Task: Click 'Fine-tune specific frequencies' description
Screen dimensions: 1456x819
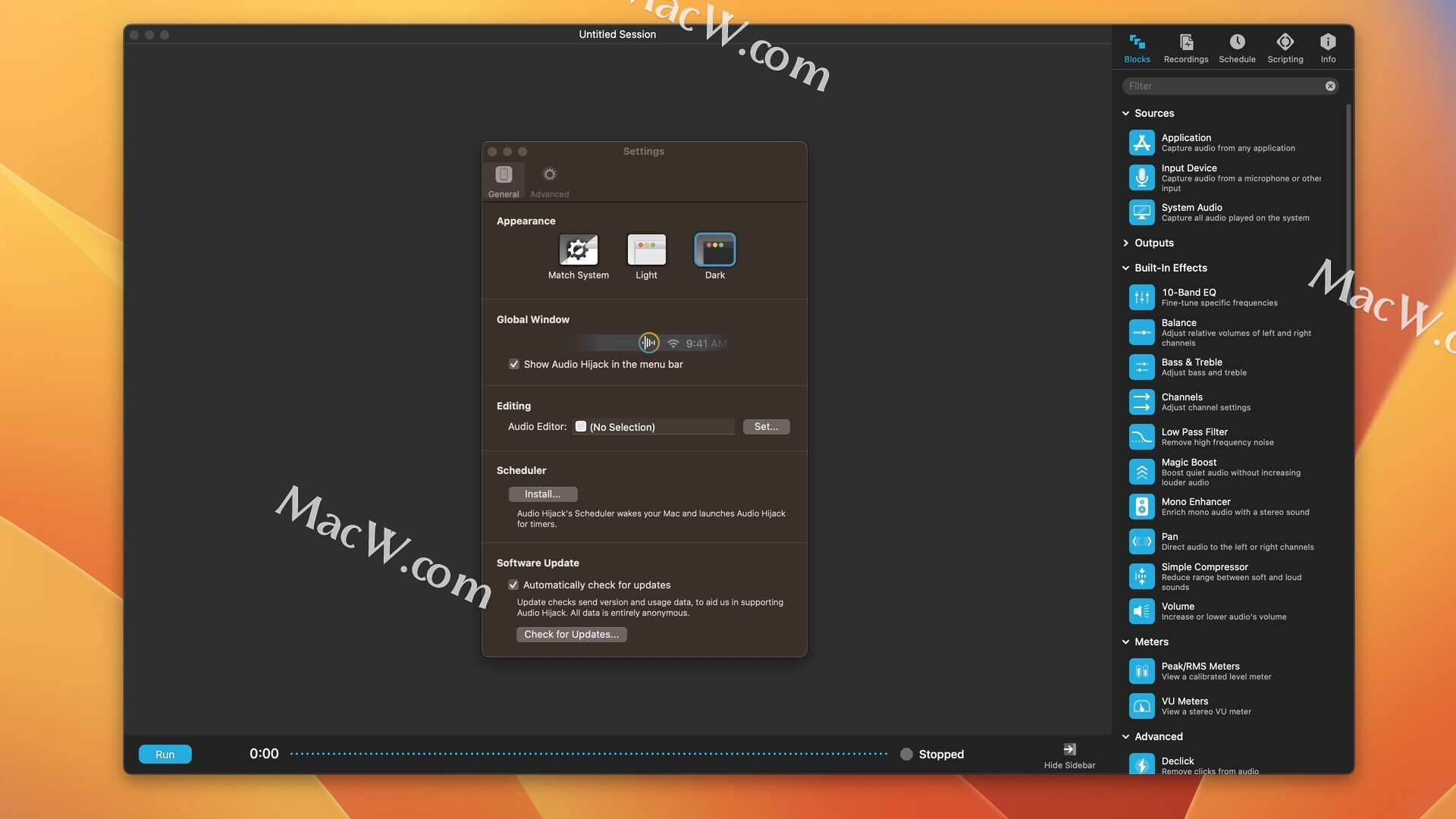Action: pyautogui.click(x=1219, y=303)
